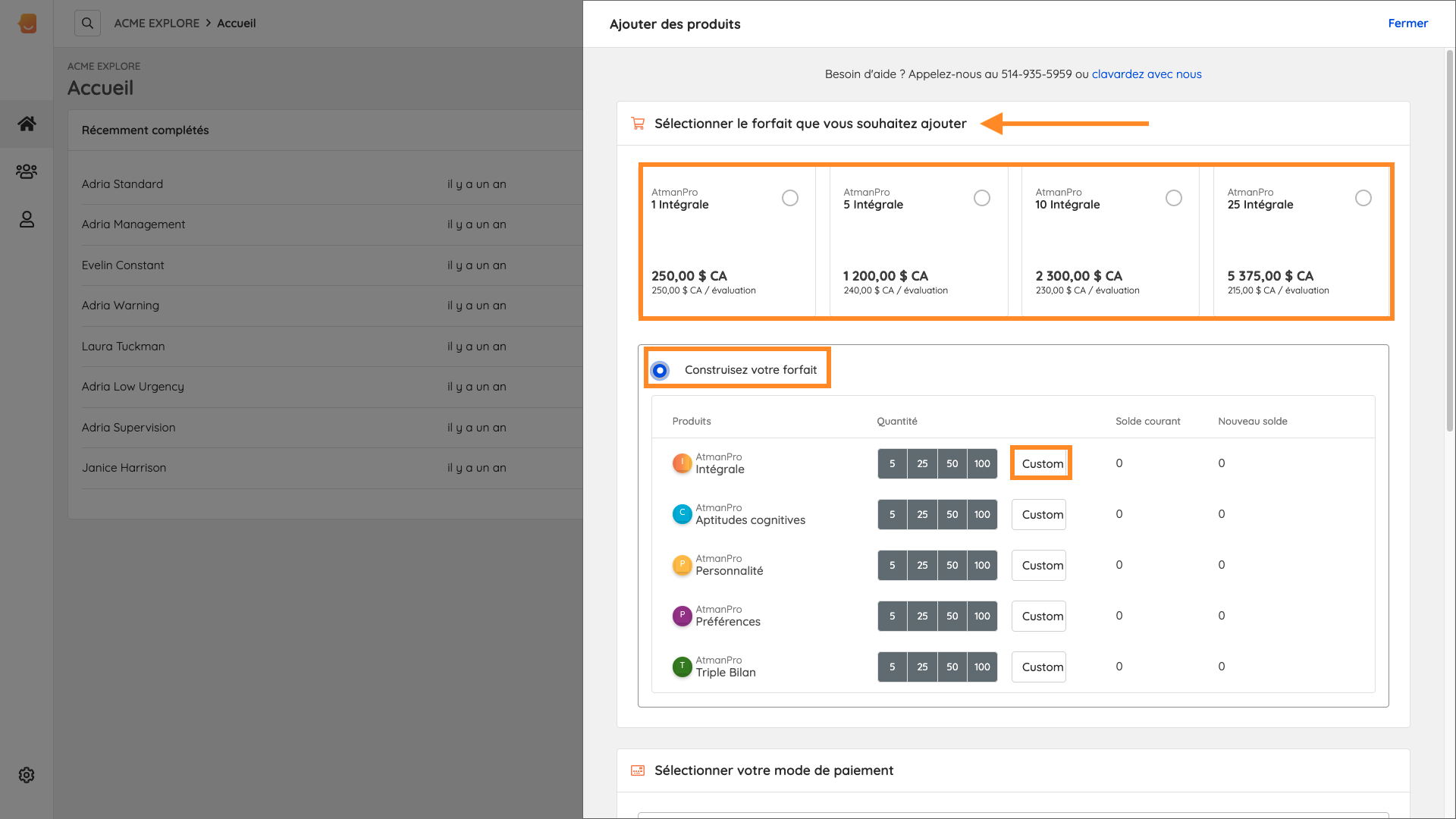Set Préférences quantity to 50

pos(952,616)
